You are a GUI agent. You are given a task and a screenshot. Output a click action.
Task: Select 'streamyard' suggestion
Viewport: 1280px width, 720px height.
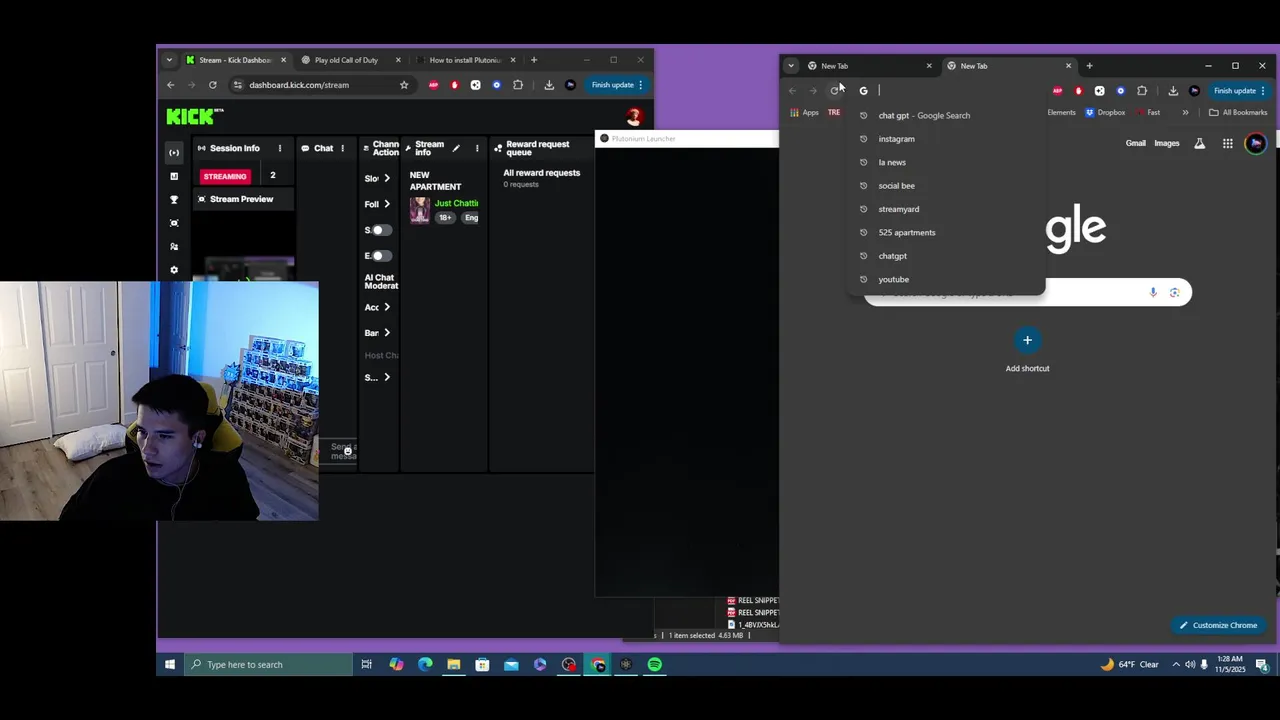pyautogui.click(x=945, y=209)
